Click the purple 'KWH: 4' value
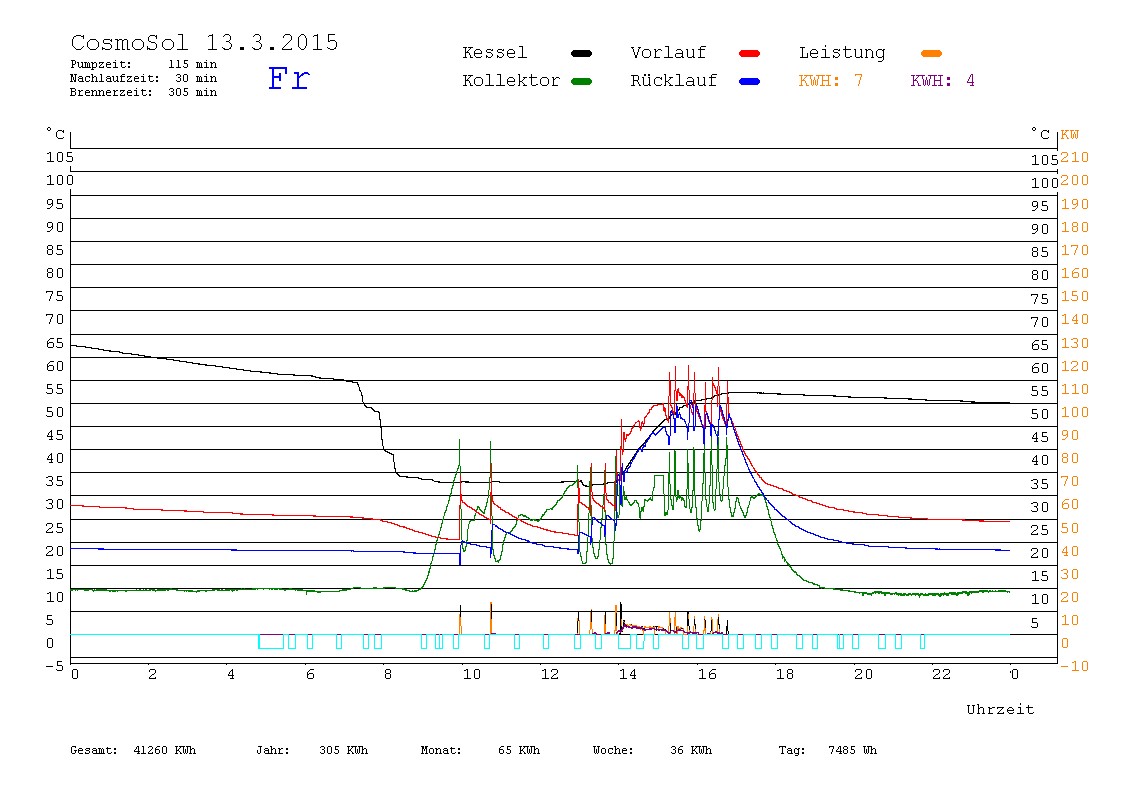 [942, 81]
